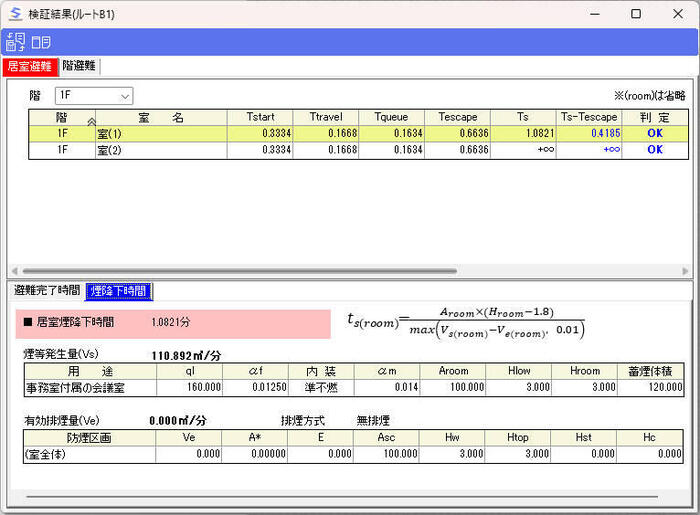Select the 室(1) row
This screenshot has height=515, width=700.
[358, 133]
